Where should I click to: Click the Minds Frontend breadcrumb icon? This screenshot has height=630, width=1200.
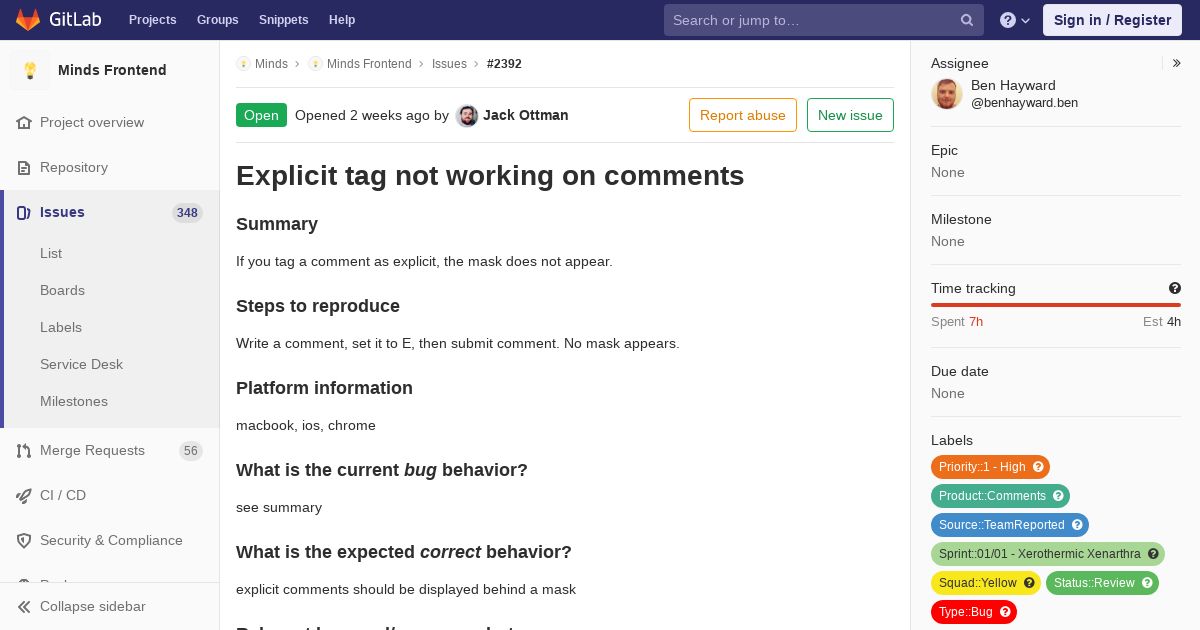point(315,64)
